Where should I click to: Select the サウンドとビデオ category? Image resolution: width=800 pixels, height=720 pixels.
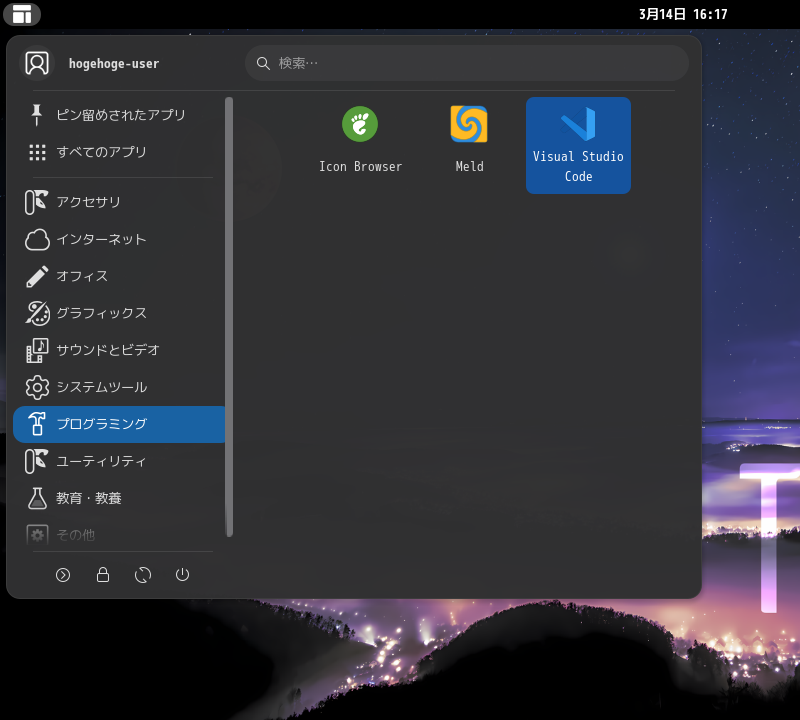(x=115, y=350)
